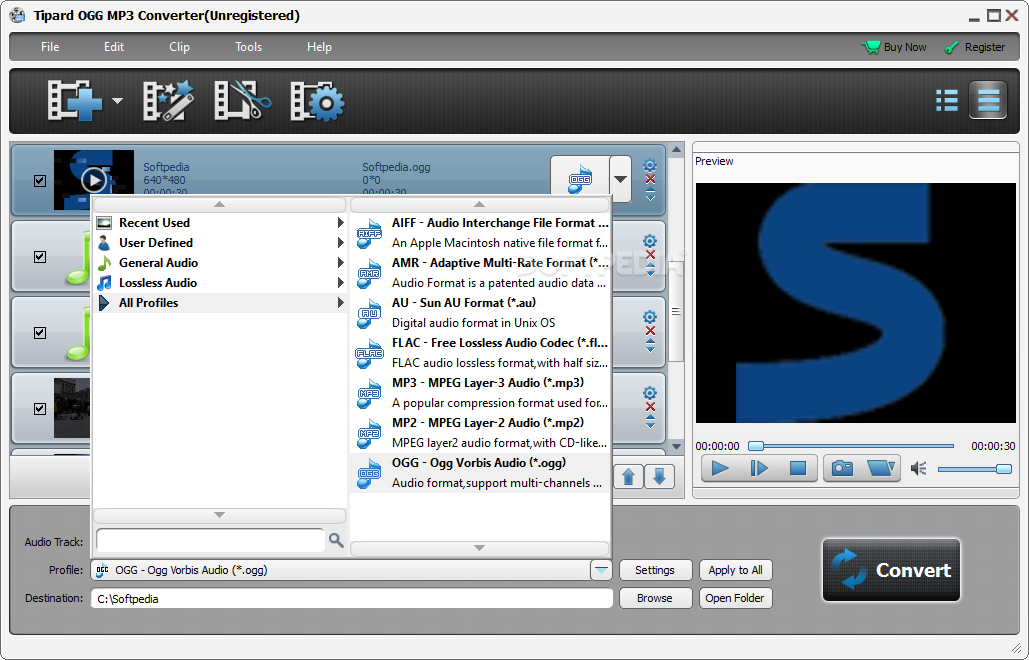
Task: Move selected file up with arrow button
Action: [628, 477]
